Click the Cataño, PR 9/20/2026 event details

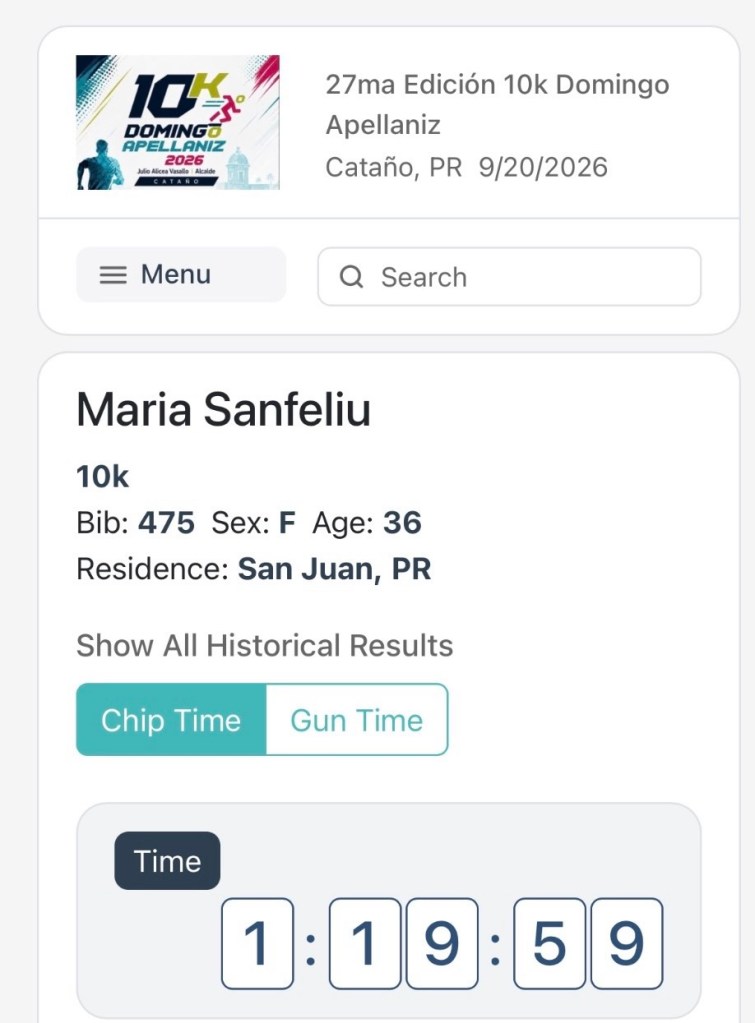[x=467, y=167]
